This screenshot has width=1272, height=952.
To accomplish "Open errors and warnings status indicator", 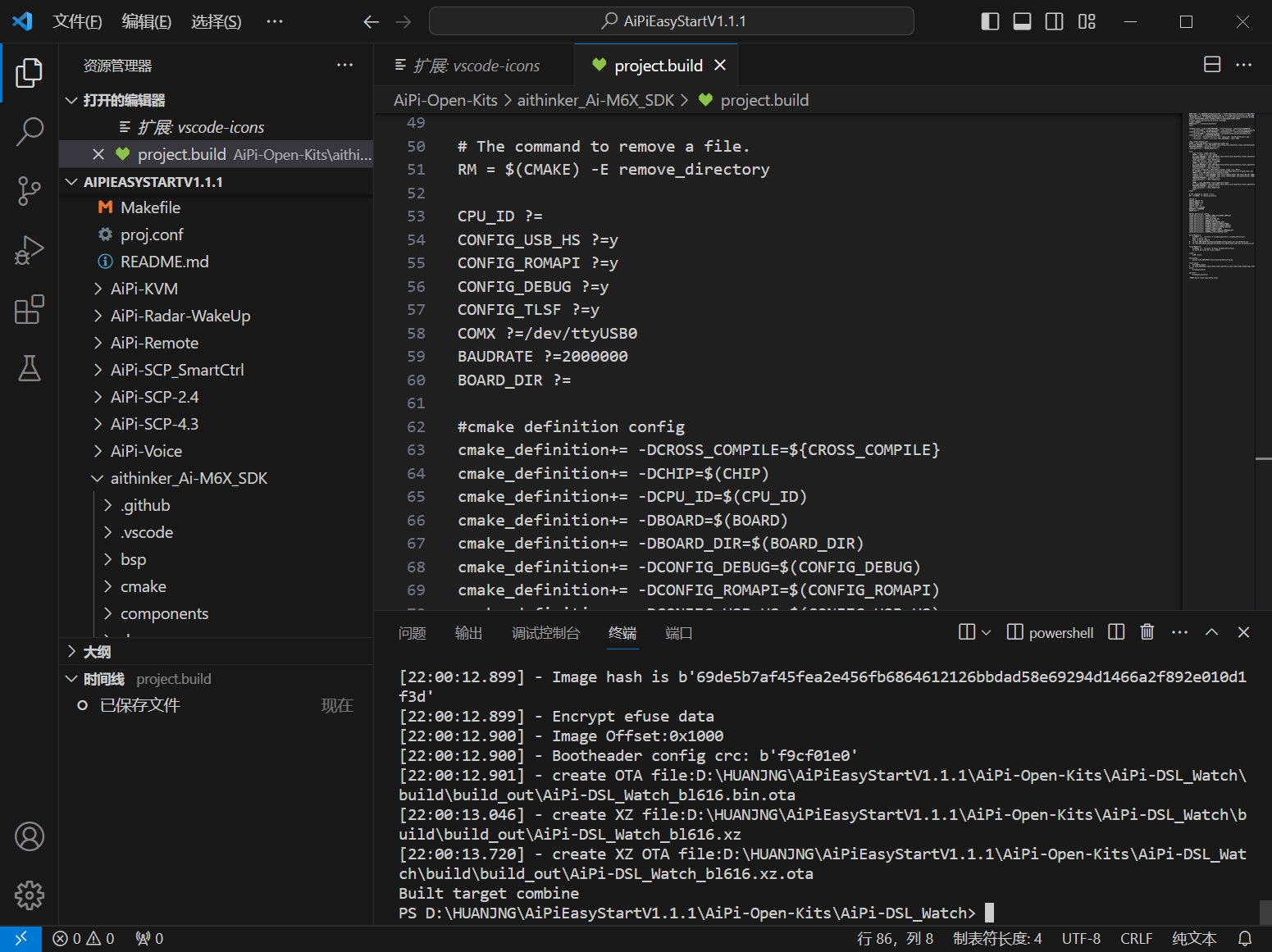I will [x=84, y=939].
